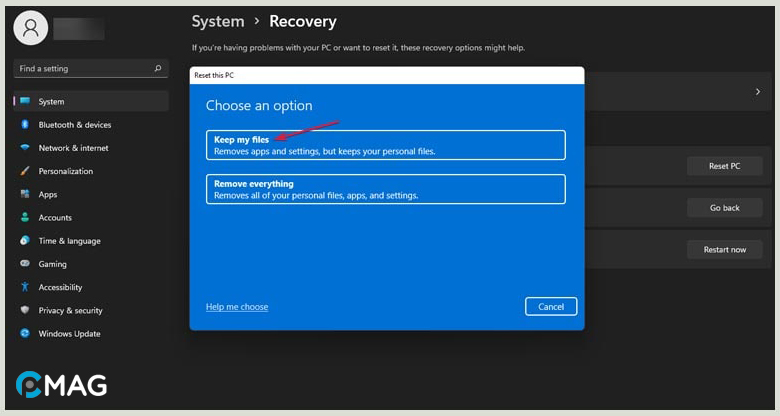The width and height of the screenshot is (780, 416).
Task: Choose the Remove everything option
Action: pyautogui.click(x=386, y=189)
